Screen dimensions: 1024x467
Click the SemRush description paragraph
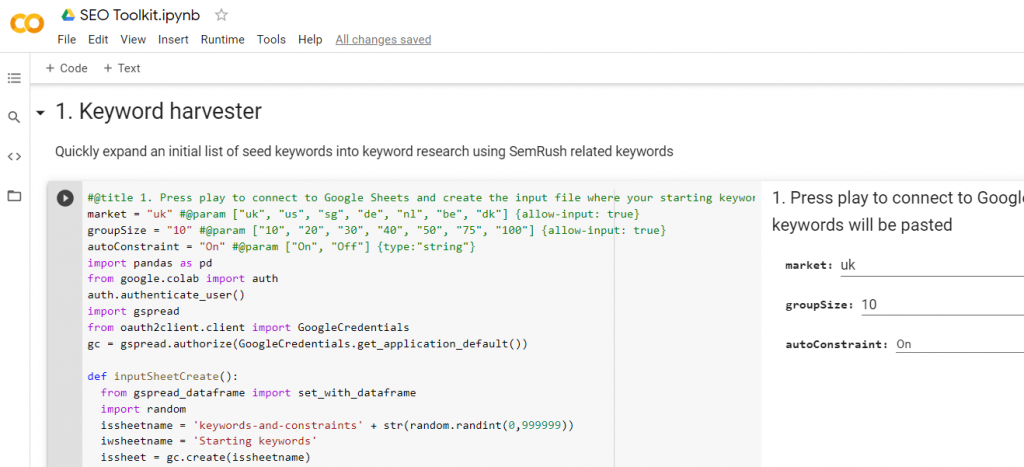click(364, 152)
